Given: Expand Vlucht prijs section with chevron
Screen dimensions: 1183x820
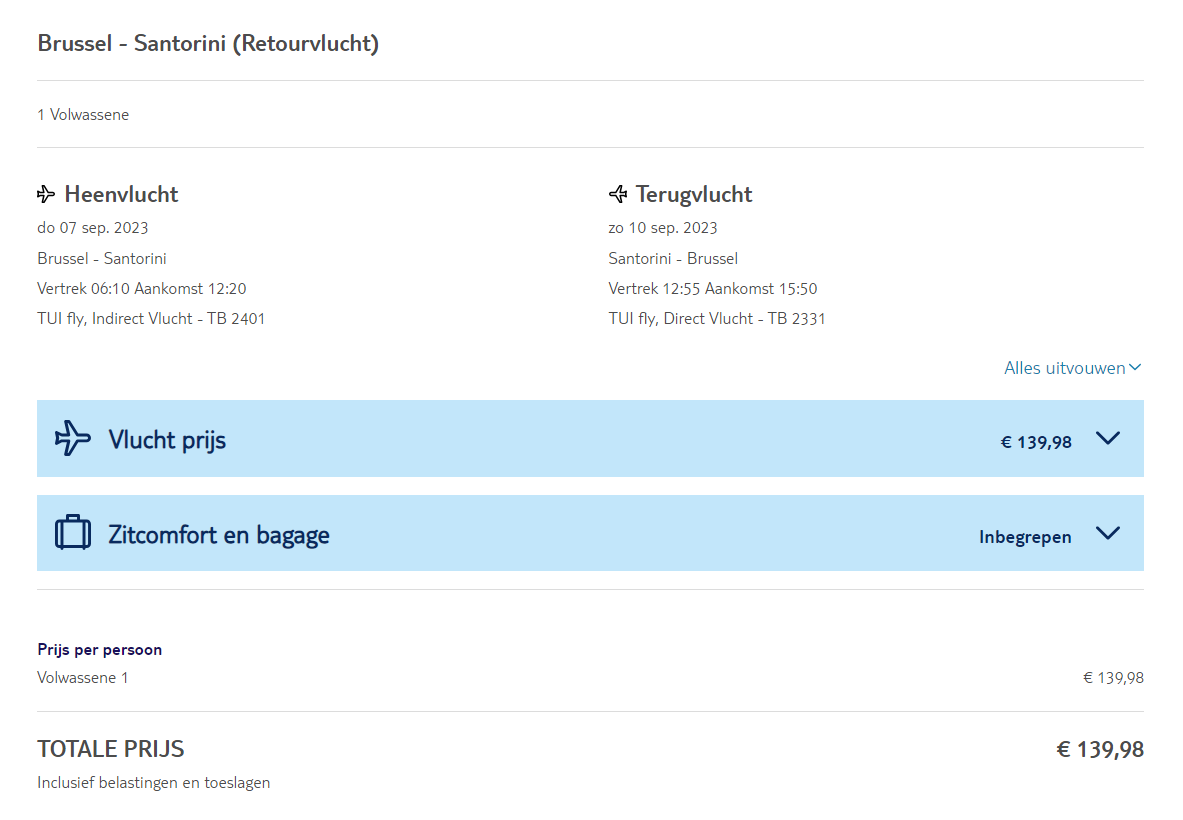Looking at the screenshot, I should [1107, 438].
